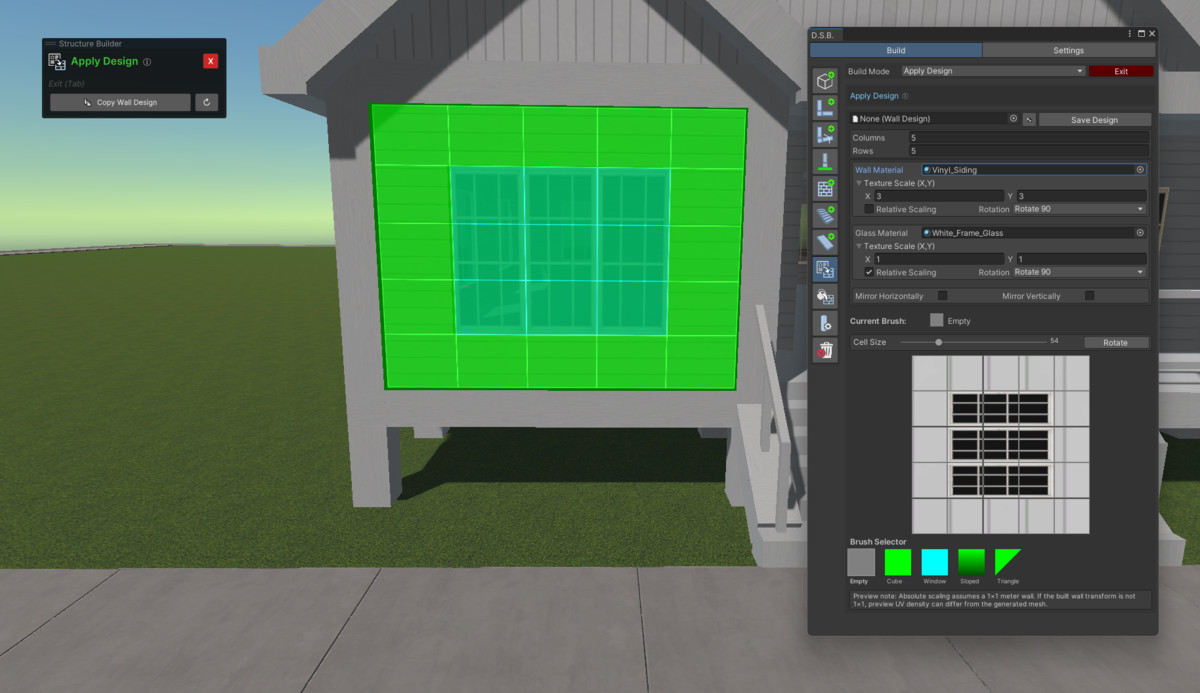Select the add ramp slab tool
Viewport: 1200px width, 693px height.
825,242
